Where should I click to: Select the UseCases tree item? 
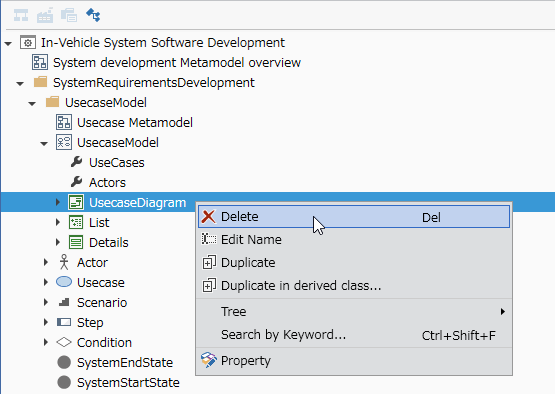[x=117, y=162]
